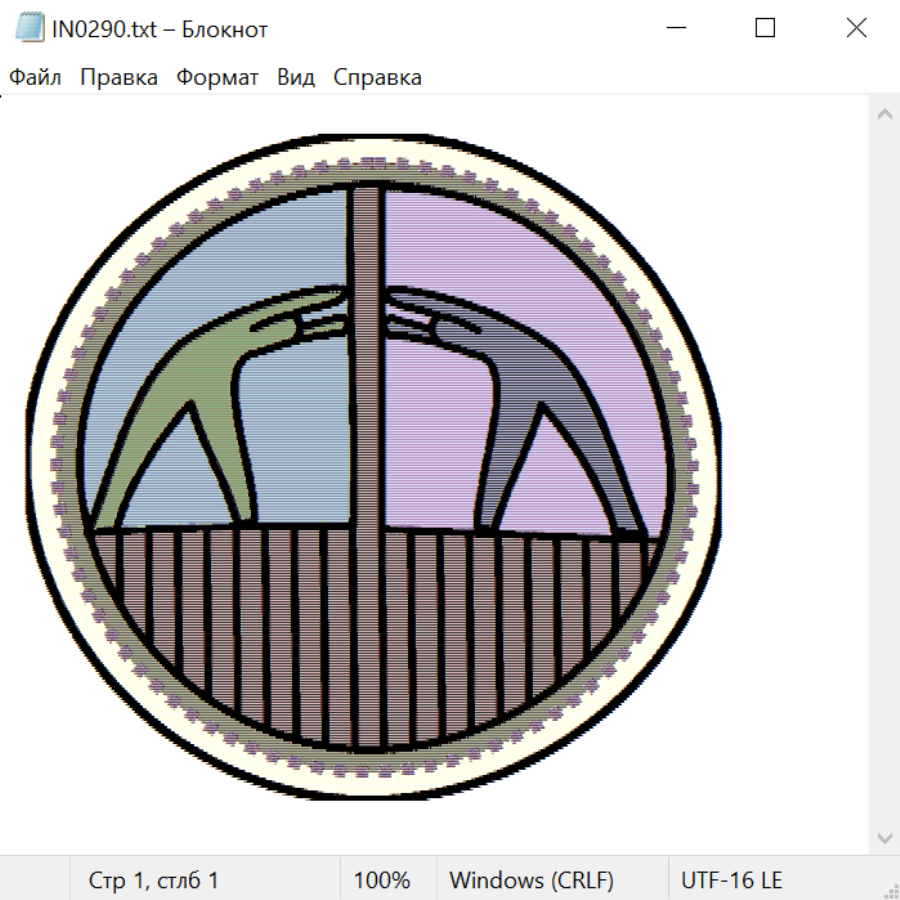Minimize the Notepad window
The height and width of the screenshot is (900, 900).
pyautogui.click(x=674, y=29)
